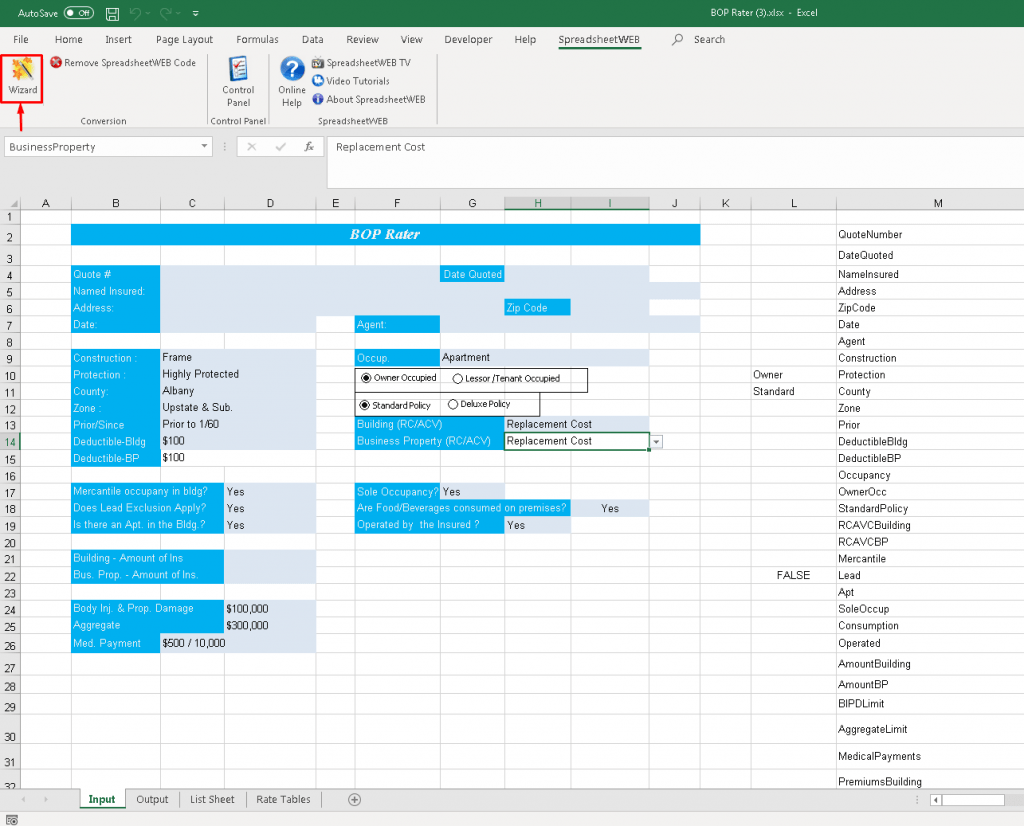Image resolution: width=1024 pixels, height=826 pixels.
Task: Open Online Help
Action: pyautogui.click(x=292, y=82)
